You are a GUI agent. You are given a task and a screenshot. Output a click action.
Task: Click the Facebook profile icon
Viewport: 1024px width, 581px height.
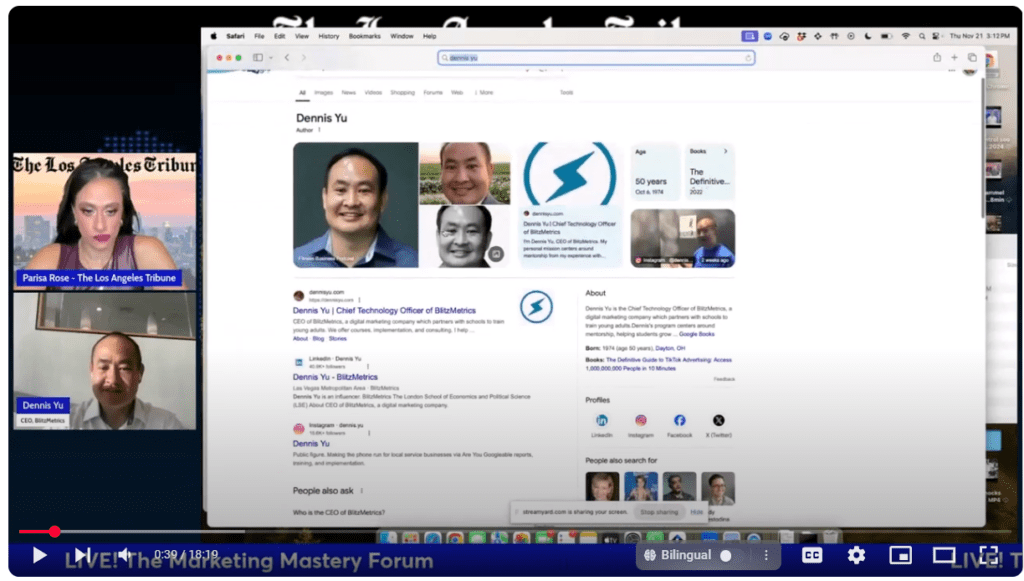coord(679,421)
